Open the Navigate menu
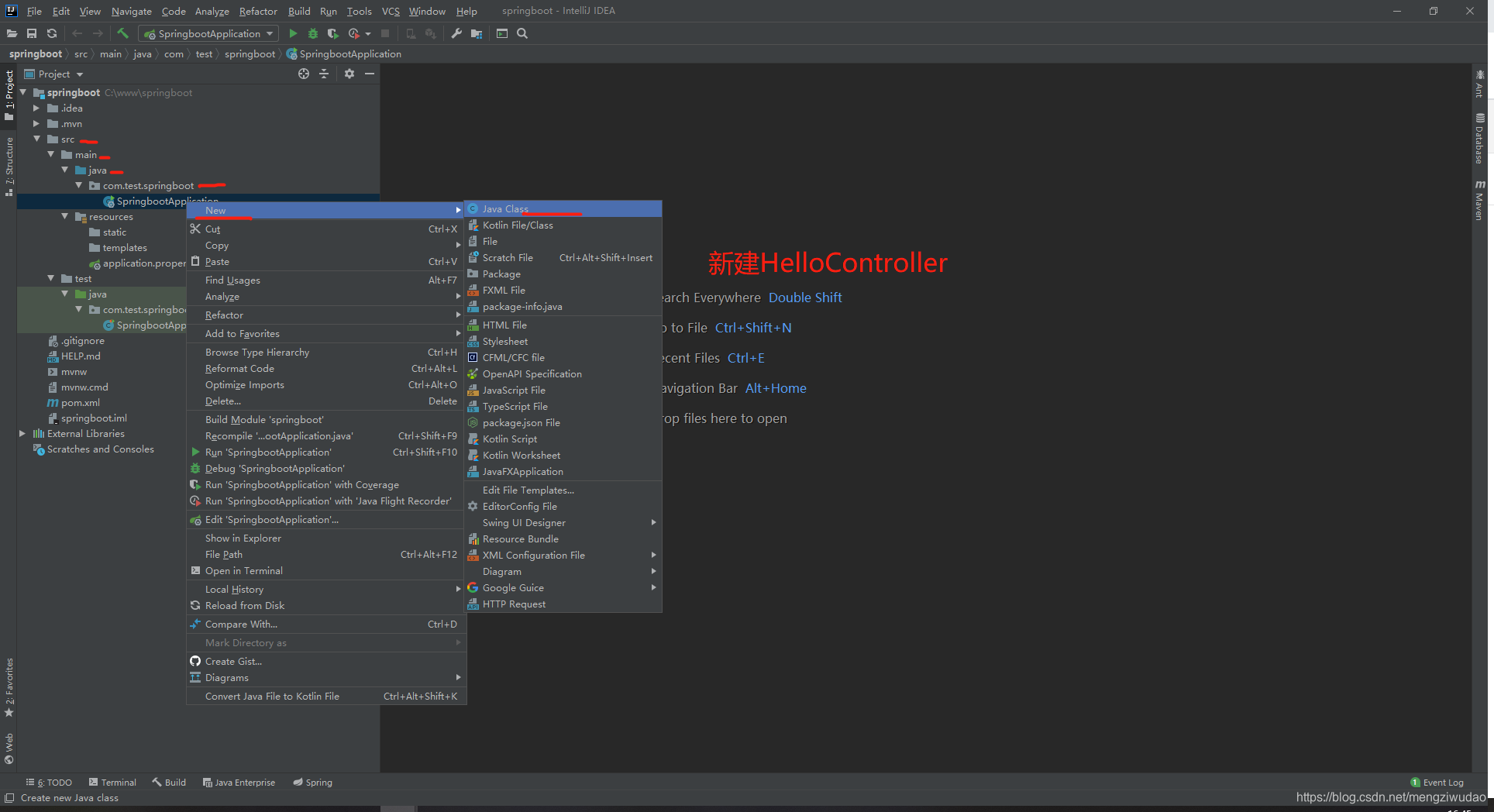Screen dimensions: 1494x812 [132, 11]
